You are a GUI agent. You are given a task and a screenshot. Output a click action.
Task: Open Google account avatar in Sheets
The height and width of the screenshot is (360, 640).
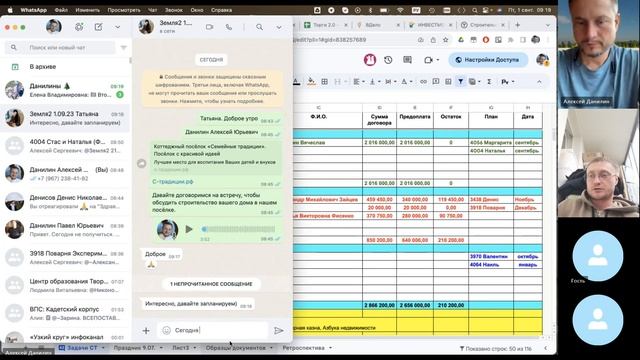pyautogui.click(x=542, y=60)
